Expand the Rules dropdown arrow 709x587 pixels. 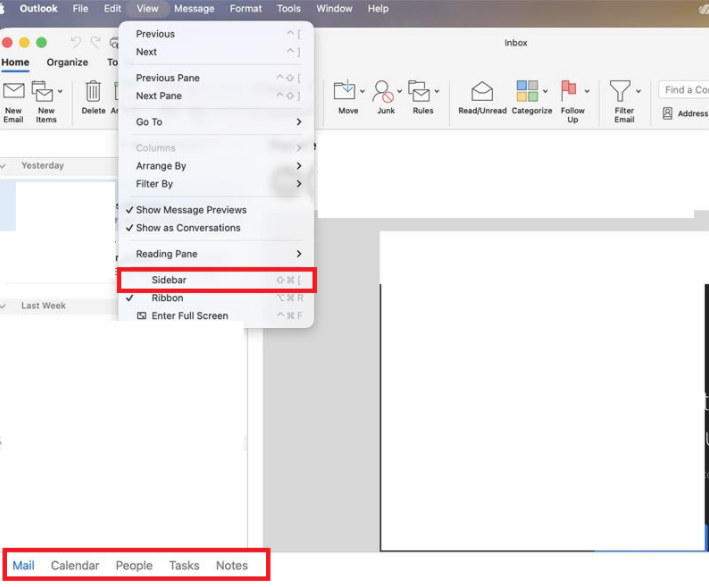437,91
